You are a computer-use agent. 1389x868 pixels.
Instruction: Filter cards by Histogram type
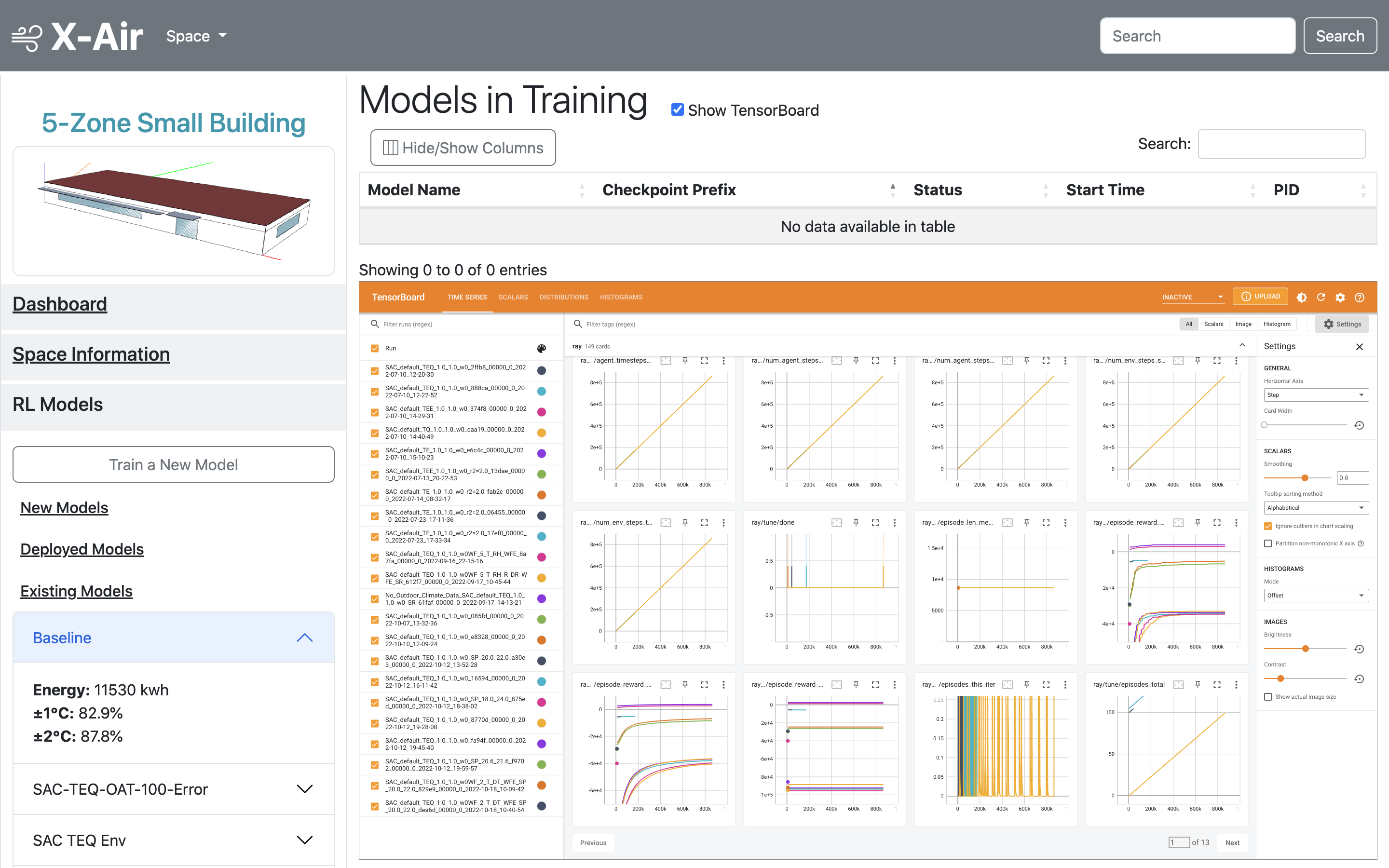tap(1277, 325)
